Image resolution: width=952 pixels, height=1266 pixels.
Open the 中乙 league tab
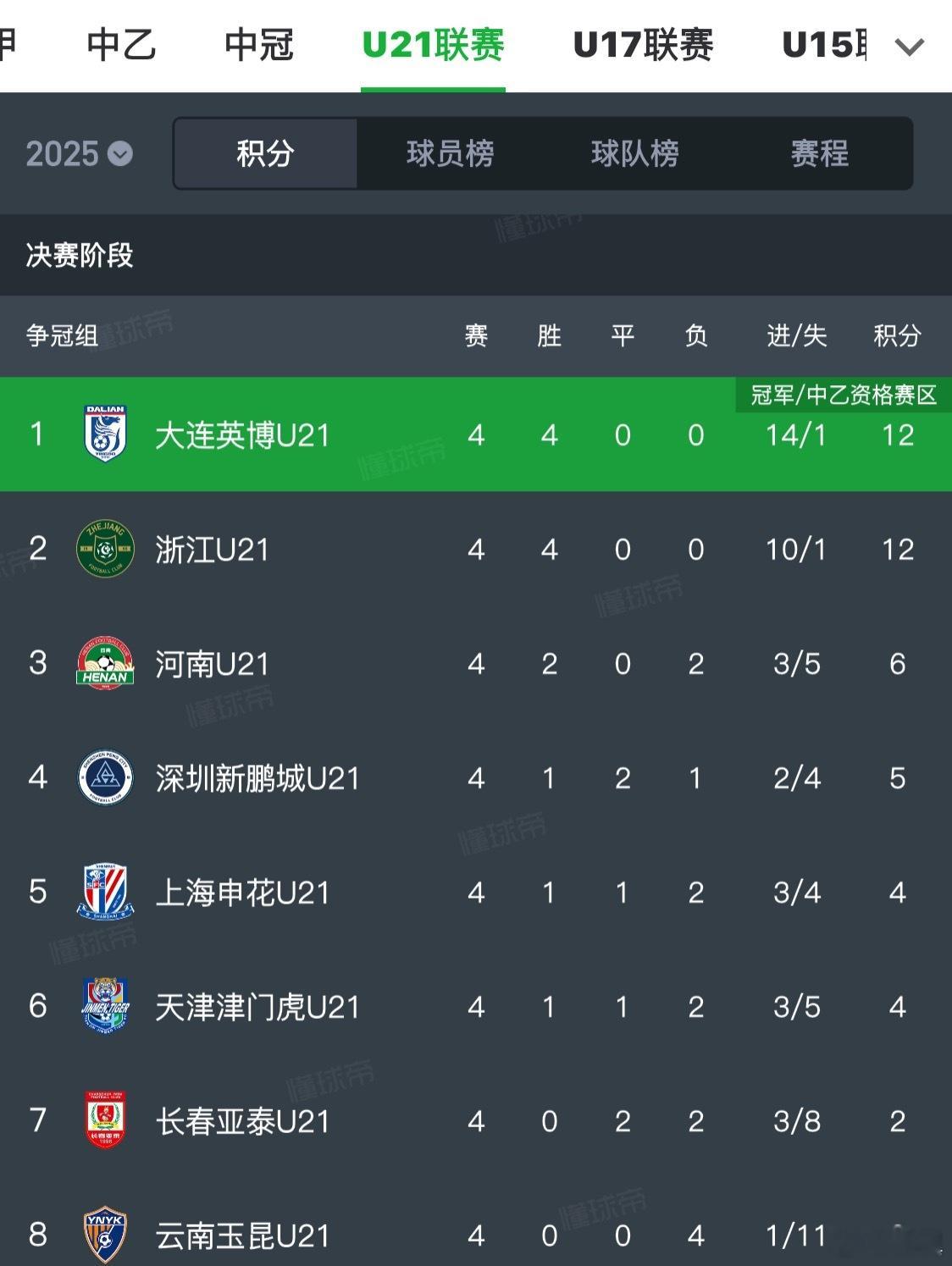121,45
